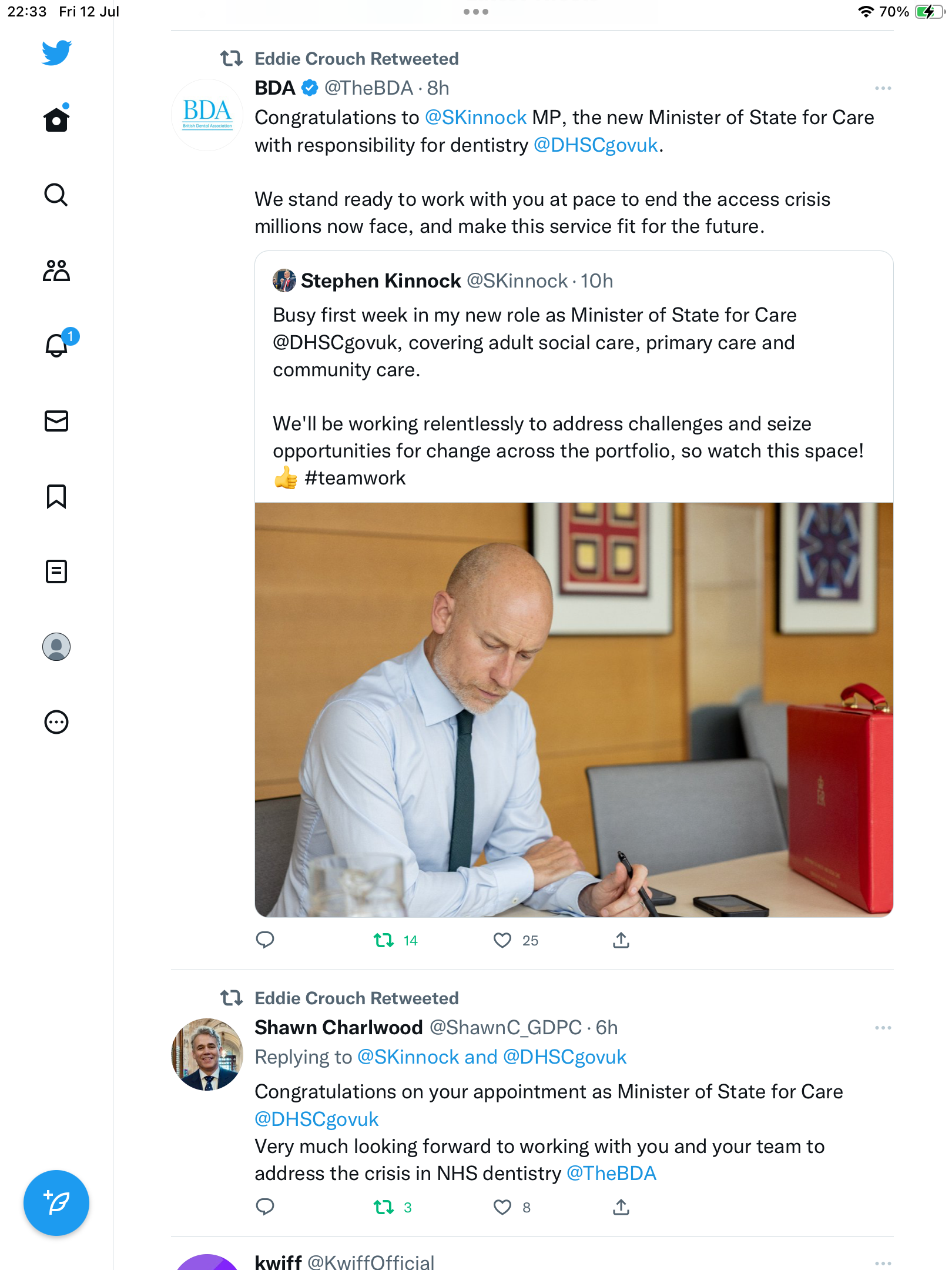
Task: Tap the compose new tweet button
Action: [x=56, y=1203]
